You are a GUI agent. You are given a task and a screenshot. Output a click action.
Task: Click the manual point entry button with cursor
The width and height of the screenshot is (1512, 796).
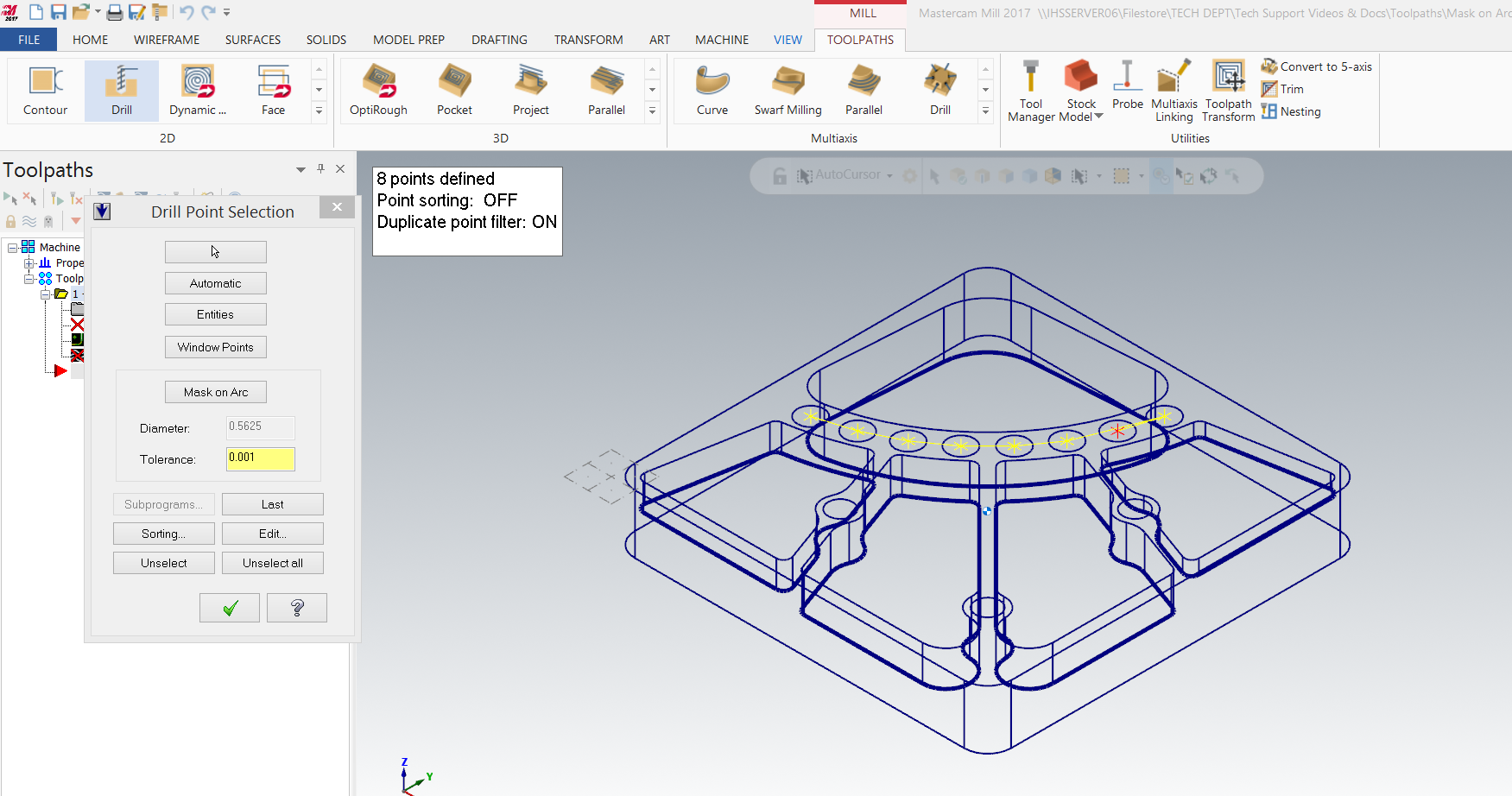click(216, 252)
